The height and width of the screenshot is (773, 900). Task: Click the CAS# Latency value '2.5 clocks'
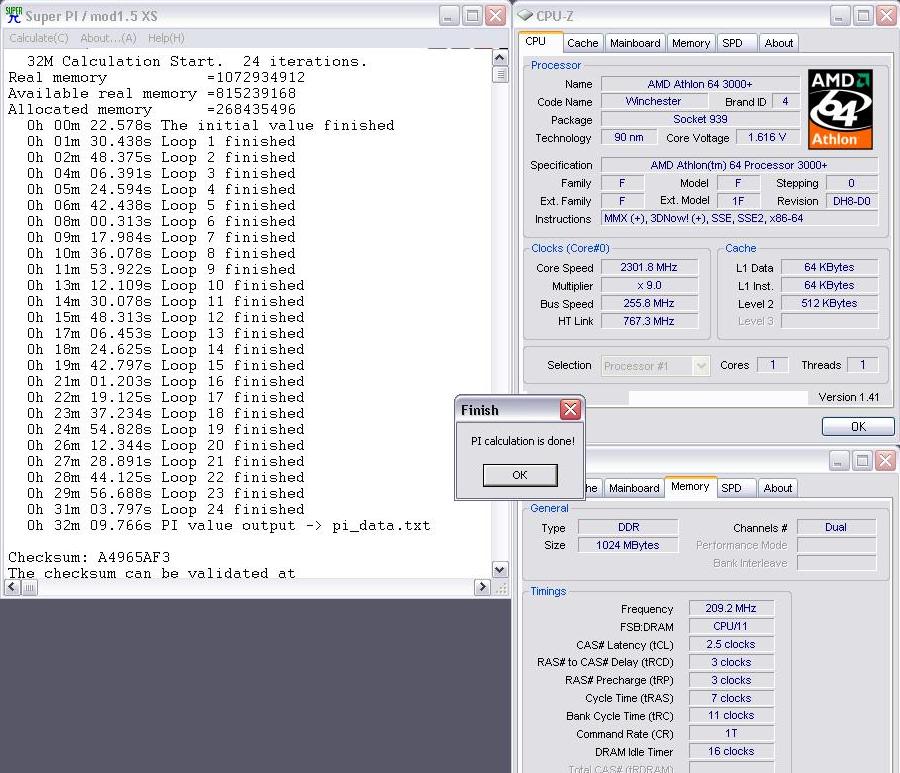pos(731,644)
